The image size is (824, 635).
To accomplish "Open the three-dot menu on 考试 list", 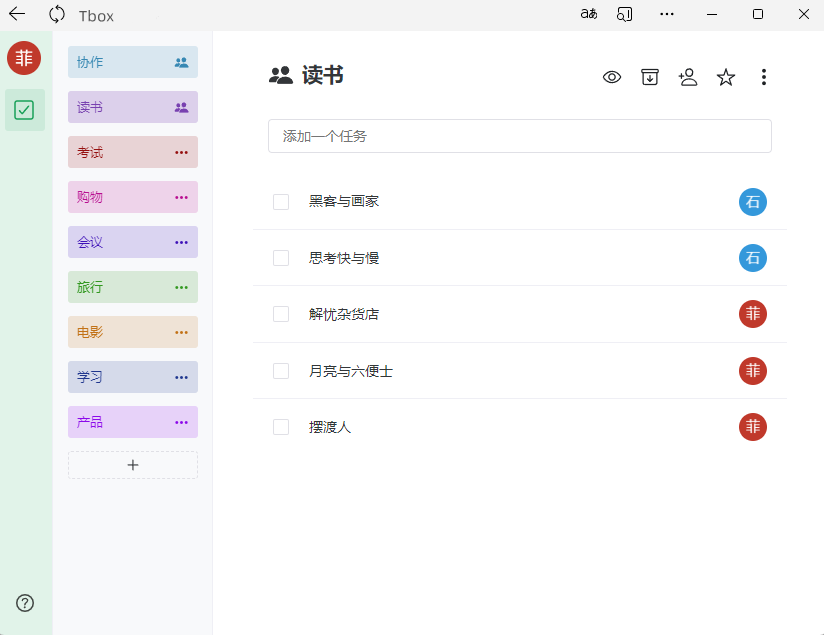I will point(181,152).
